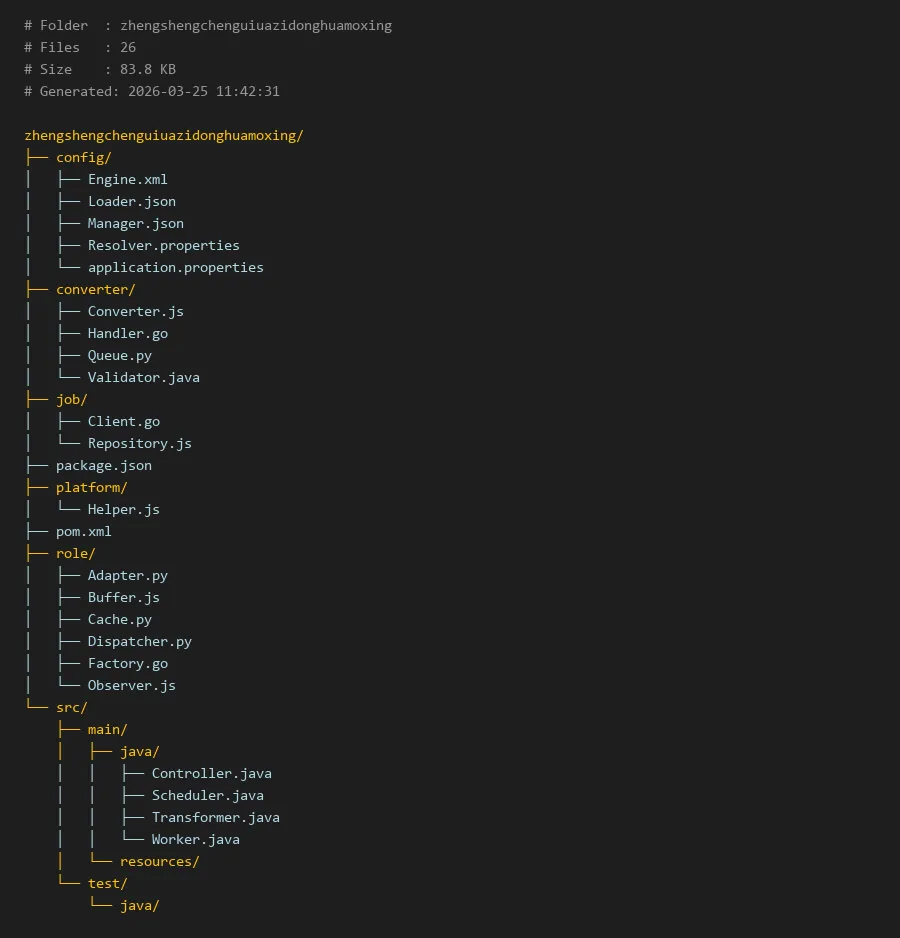Click the pom.xml file

[x=83, y=531]
